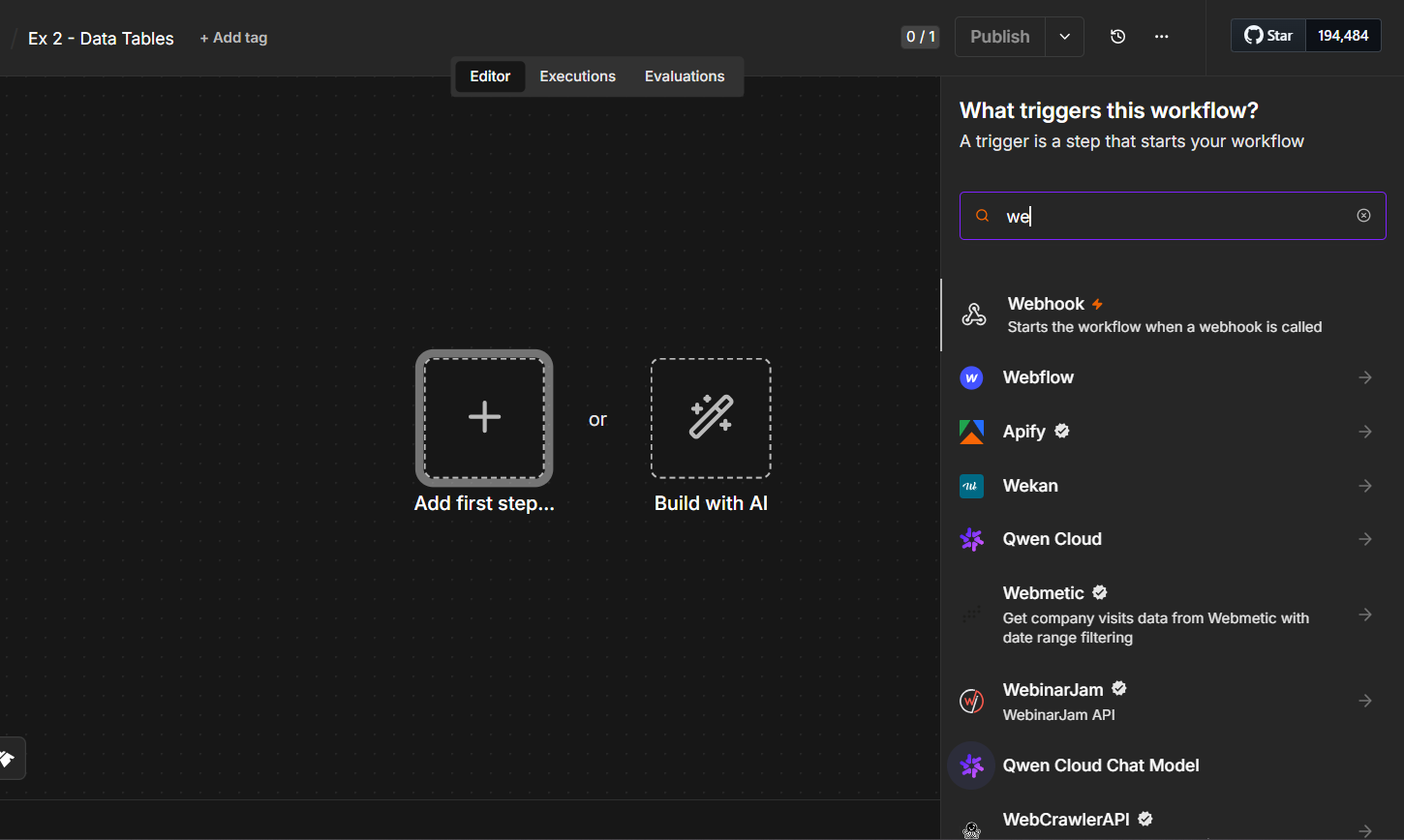Expand the Qwen Cloud row arrow

(1365, 539)
